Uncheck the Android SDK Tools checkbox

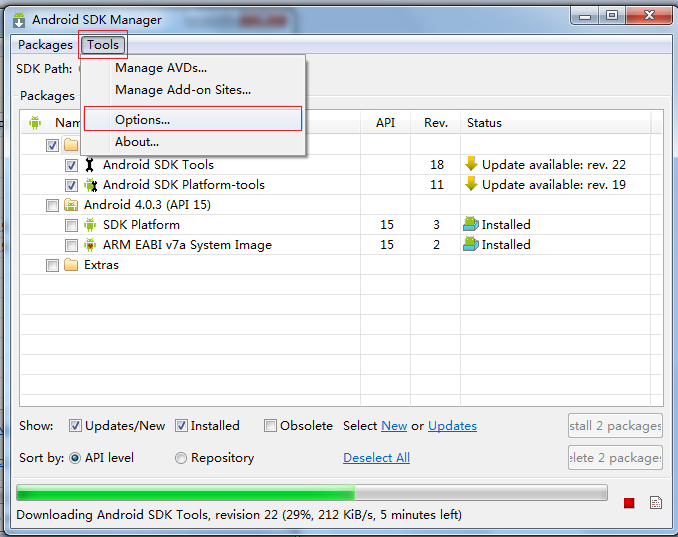[71, 165]
